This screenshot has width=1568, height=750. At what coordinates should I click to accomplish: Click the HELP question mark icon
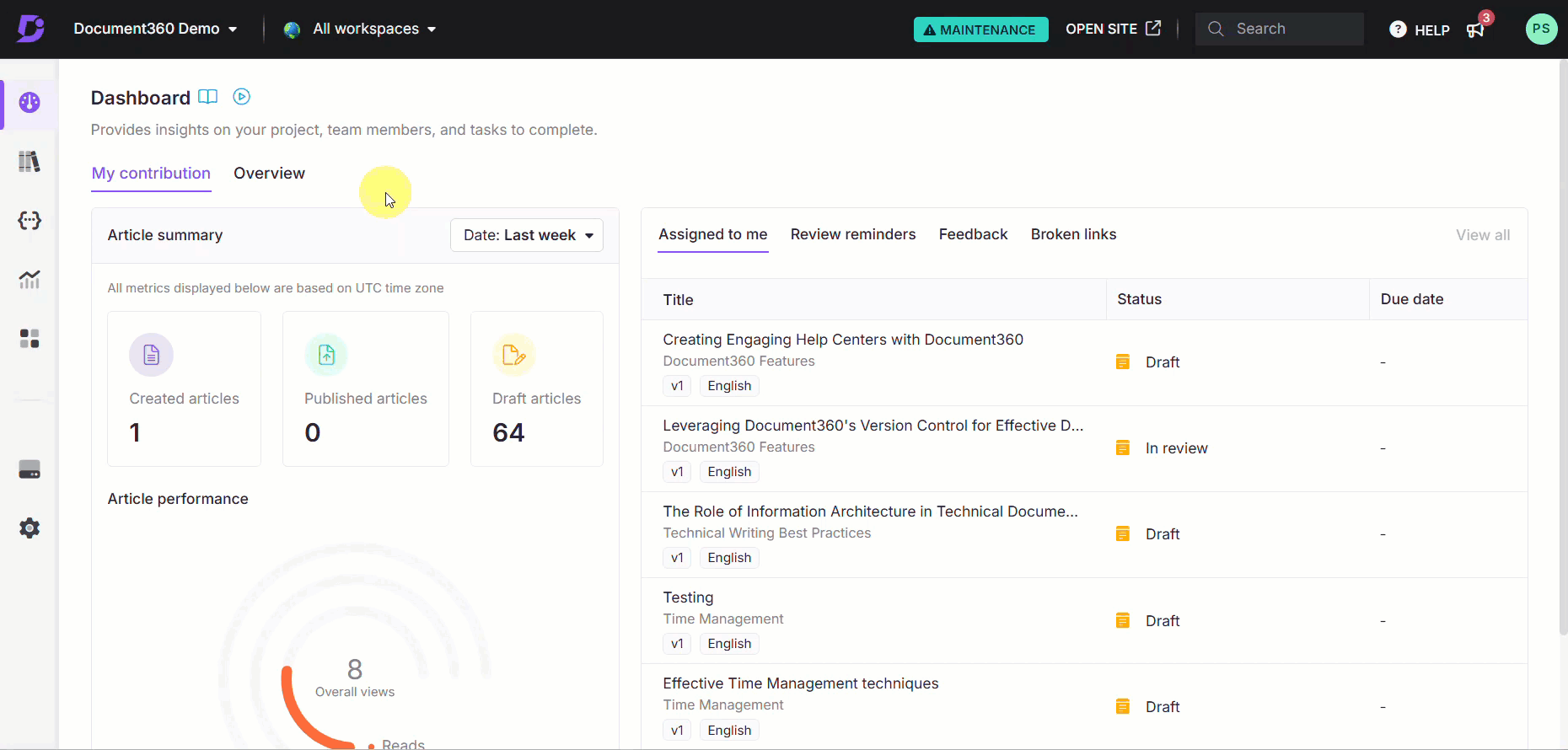[1398, 29]
